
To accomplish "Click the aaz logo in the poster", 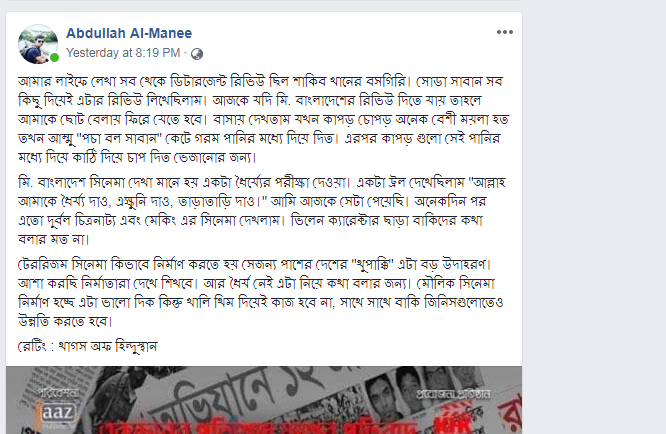I will [x=57, y=411].
